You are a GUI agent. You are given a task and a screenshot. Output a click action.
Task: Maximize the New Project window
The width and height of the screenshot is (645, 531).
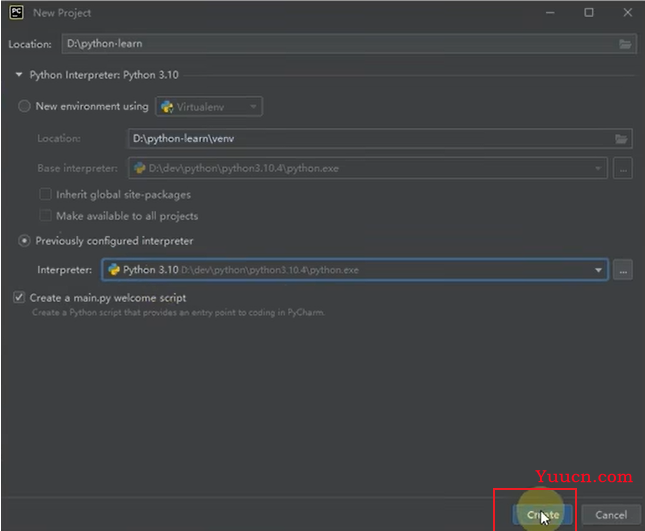pyautogui.click(x=589, y=13)
